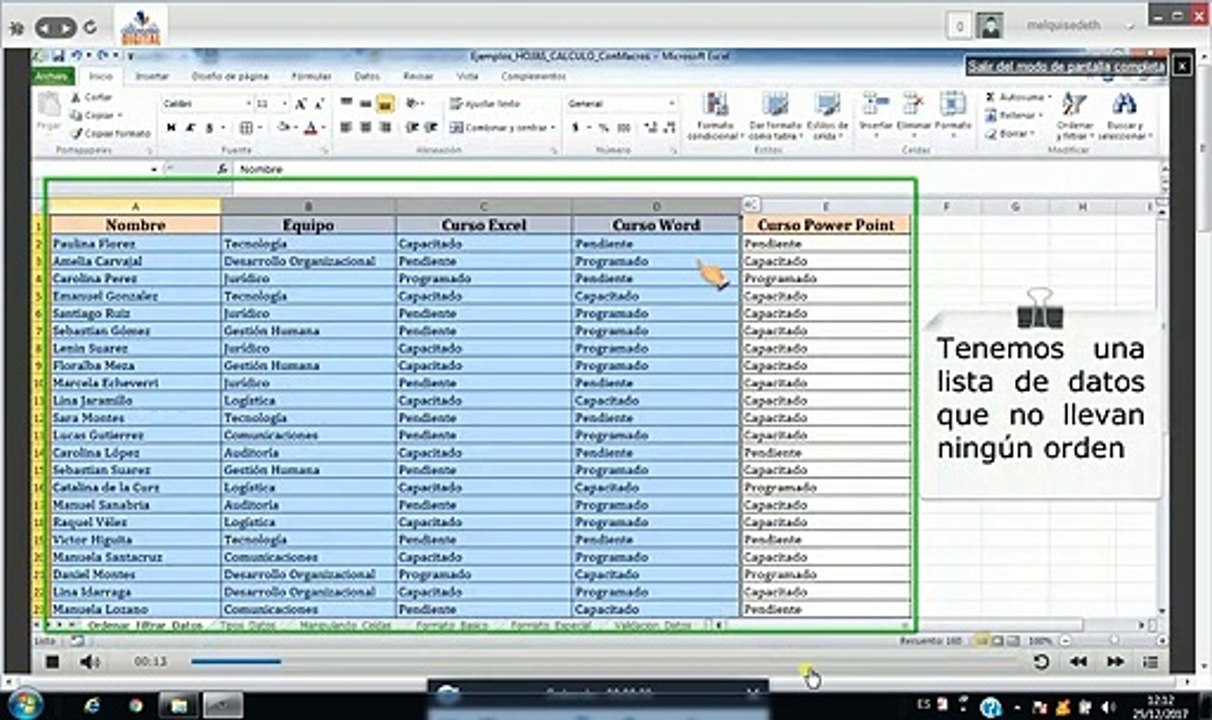
Task: Switch to the Insertar ribbon tab
Action: point(152,76)
